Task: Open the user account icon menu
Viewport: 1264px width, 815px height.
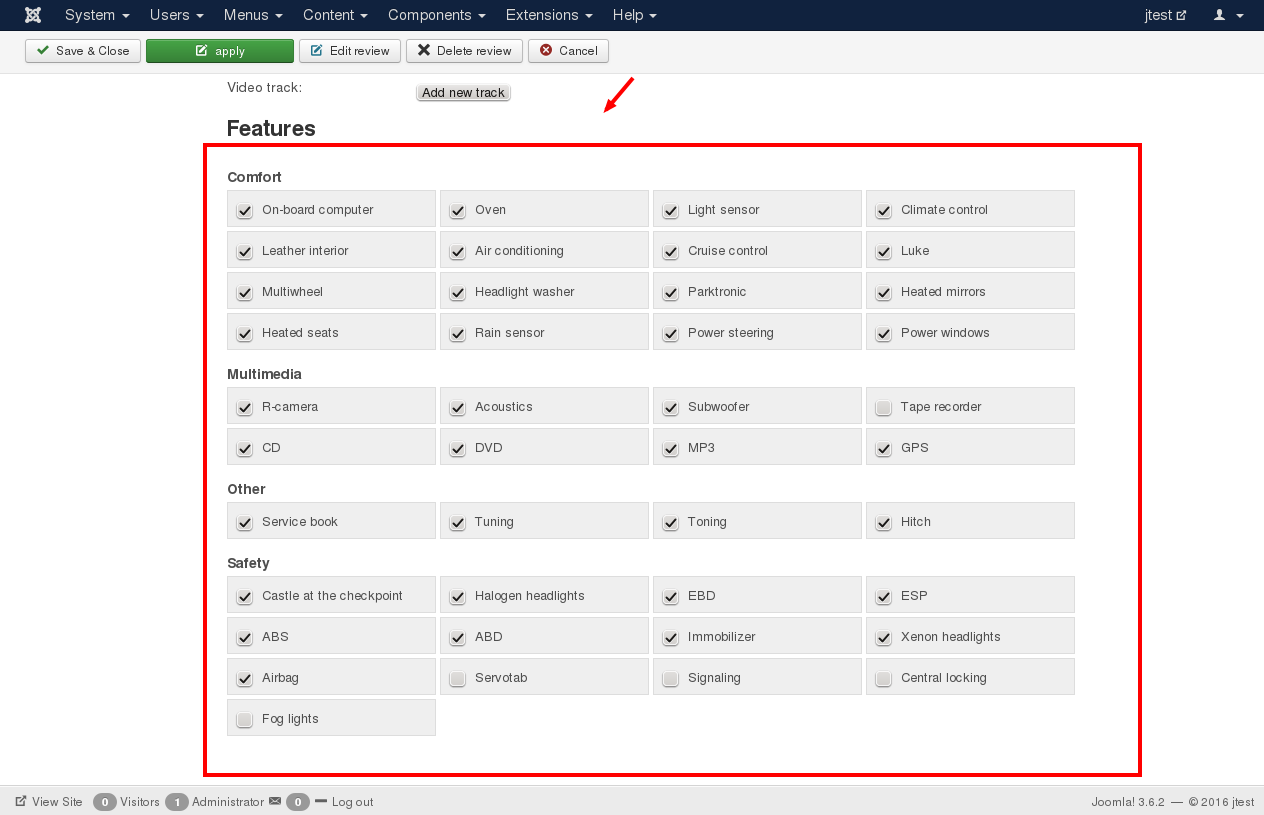Action: [1227, 15]
